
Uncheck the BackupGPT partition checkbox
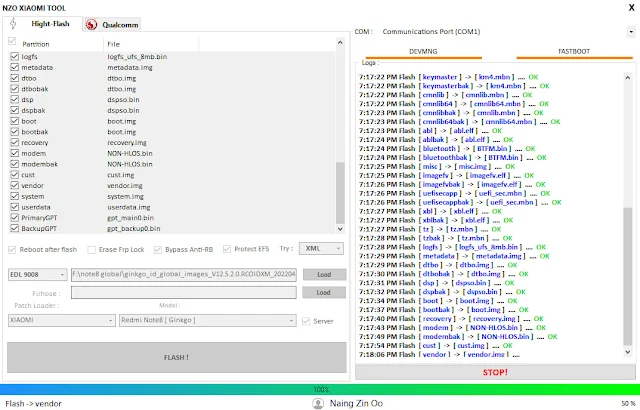pyautogui.click(x=15, y=228)
